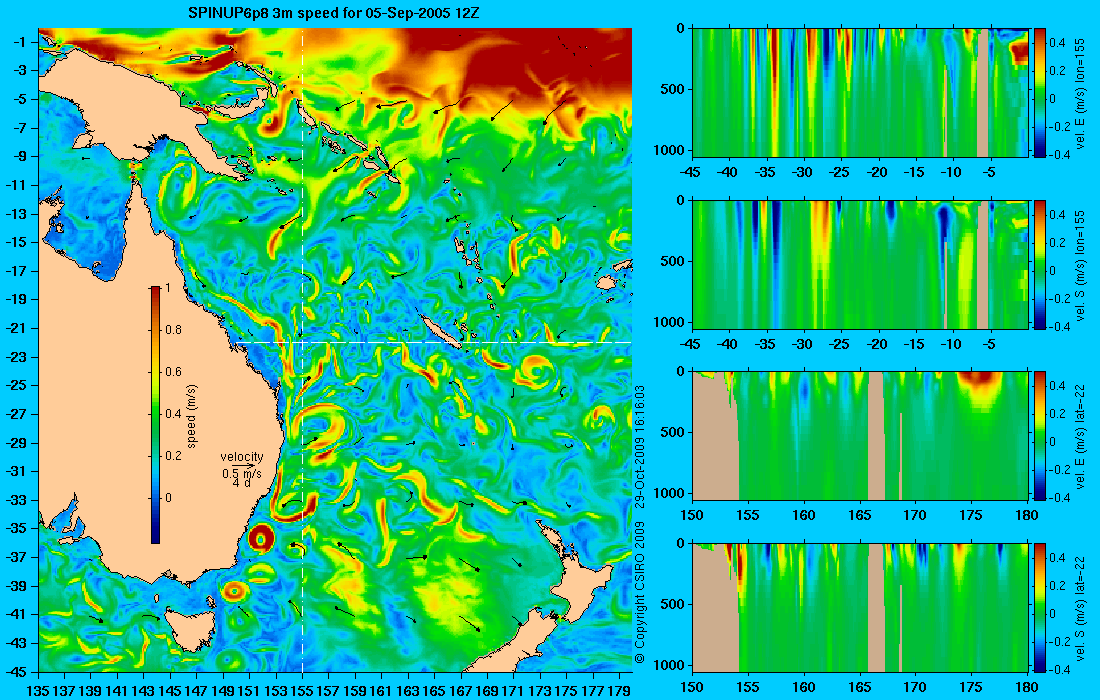Click the dark red circular eddy near 151E, -36

click(261, 539)
